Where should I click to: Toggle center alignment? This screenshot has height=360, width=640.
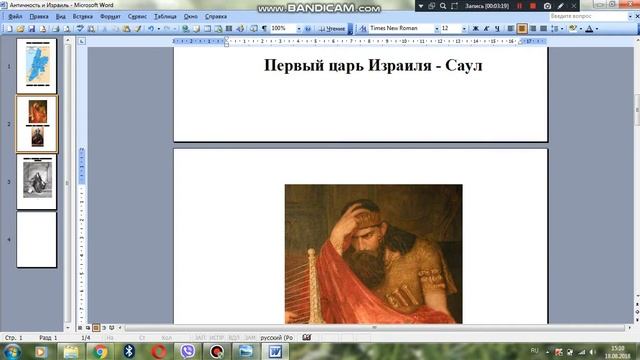(x=522, y=29)
